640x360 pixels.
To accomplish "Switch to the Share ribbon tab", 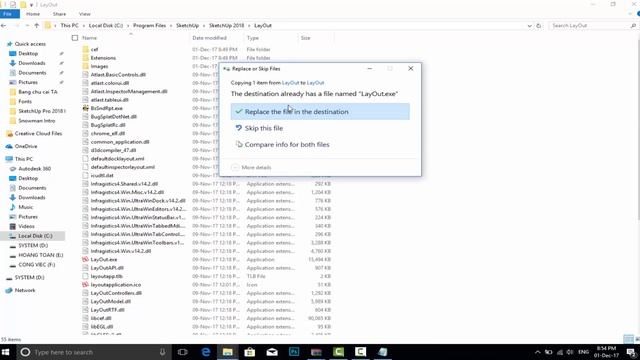I will pos(59,14).
